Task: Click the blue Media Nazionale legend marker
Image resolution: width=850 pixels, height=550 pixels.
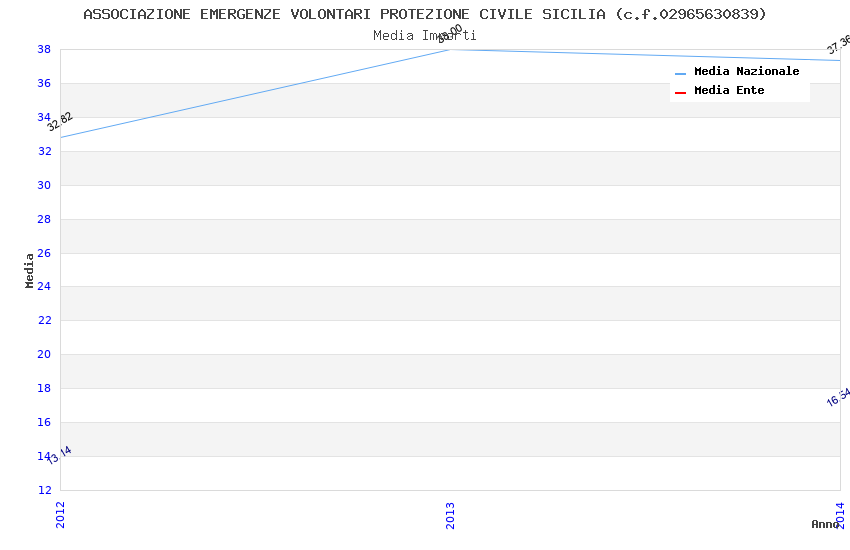Action: 680,73
